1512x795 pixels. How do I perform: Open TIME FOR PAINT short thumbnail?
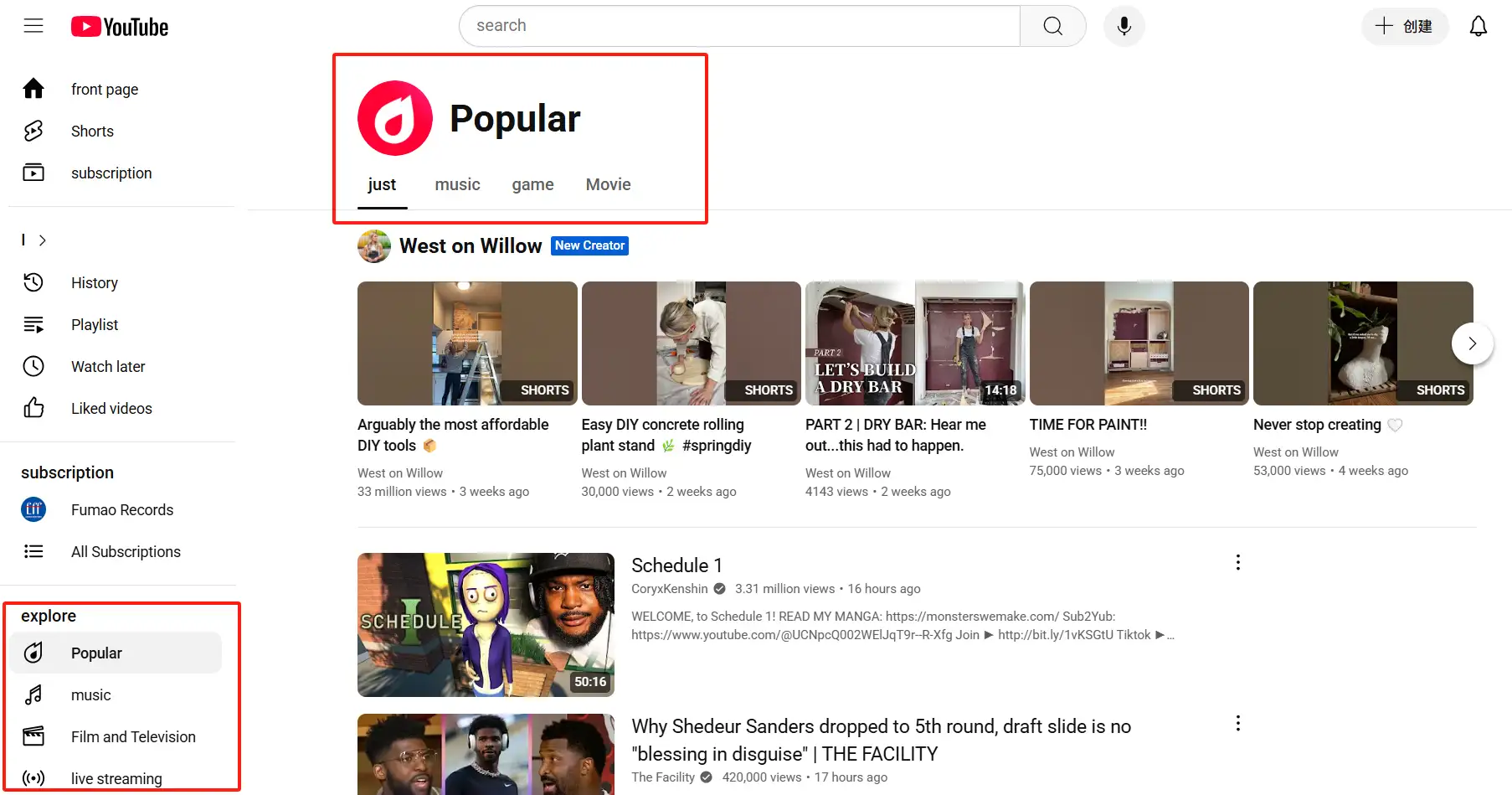point(1139,343)
